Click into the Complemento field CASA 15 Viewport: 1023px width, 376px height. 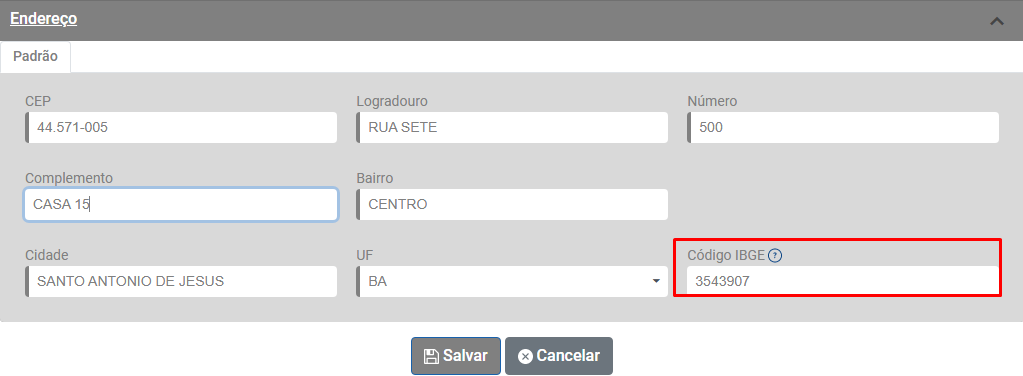(x=181, y=205)
